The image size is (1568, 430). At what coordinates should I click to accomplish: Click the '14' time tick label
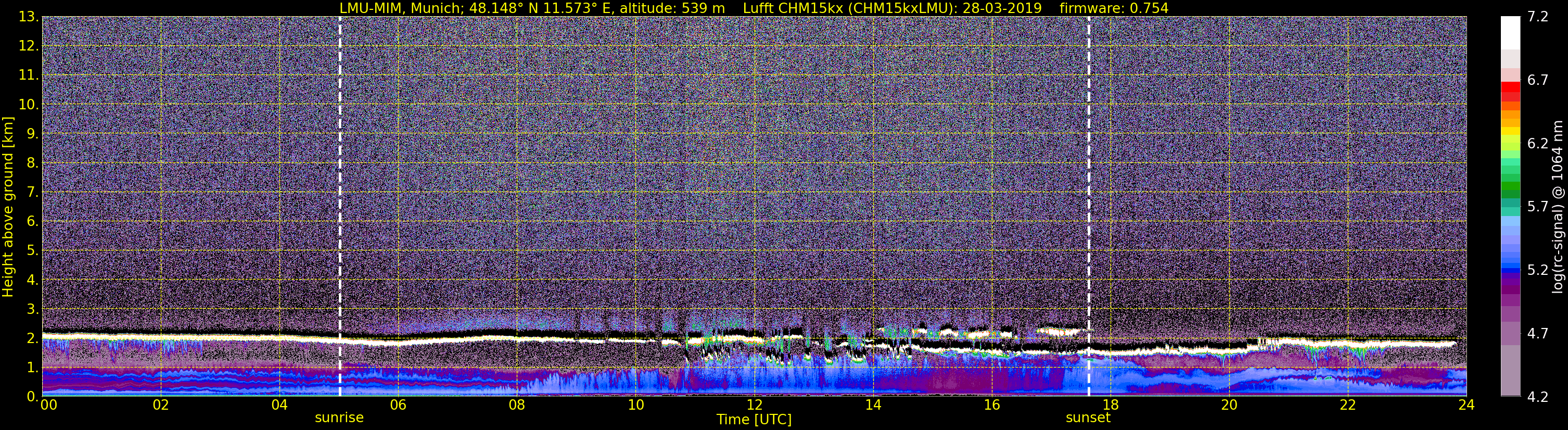[872, 405]
